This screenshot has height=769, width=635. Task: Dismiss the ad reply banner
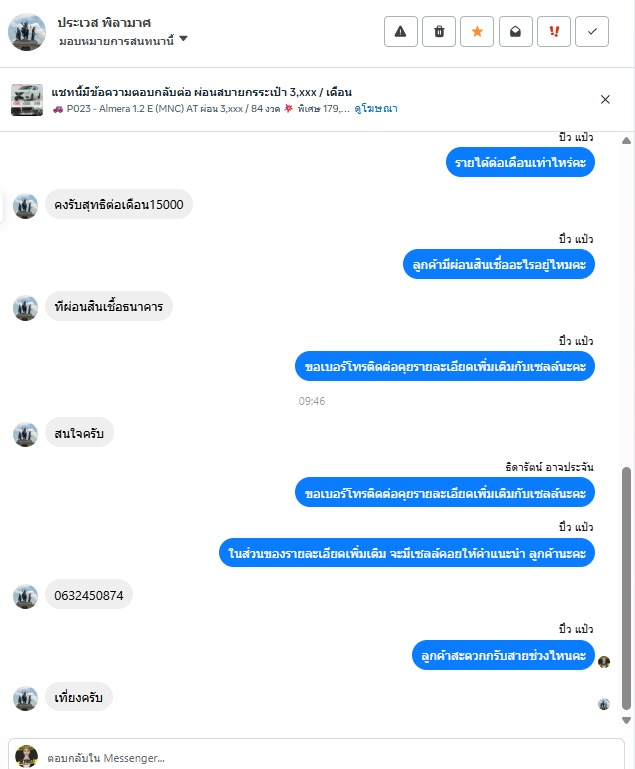point(605,100)
